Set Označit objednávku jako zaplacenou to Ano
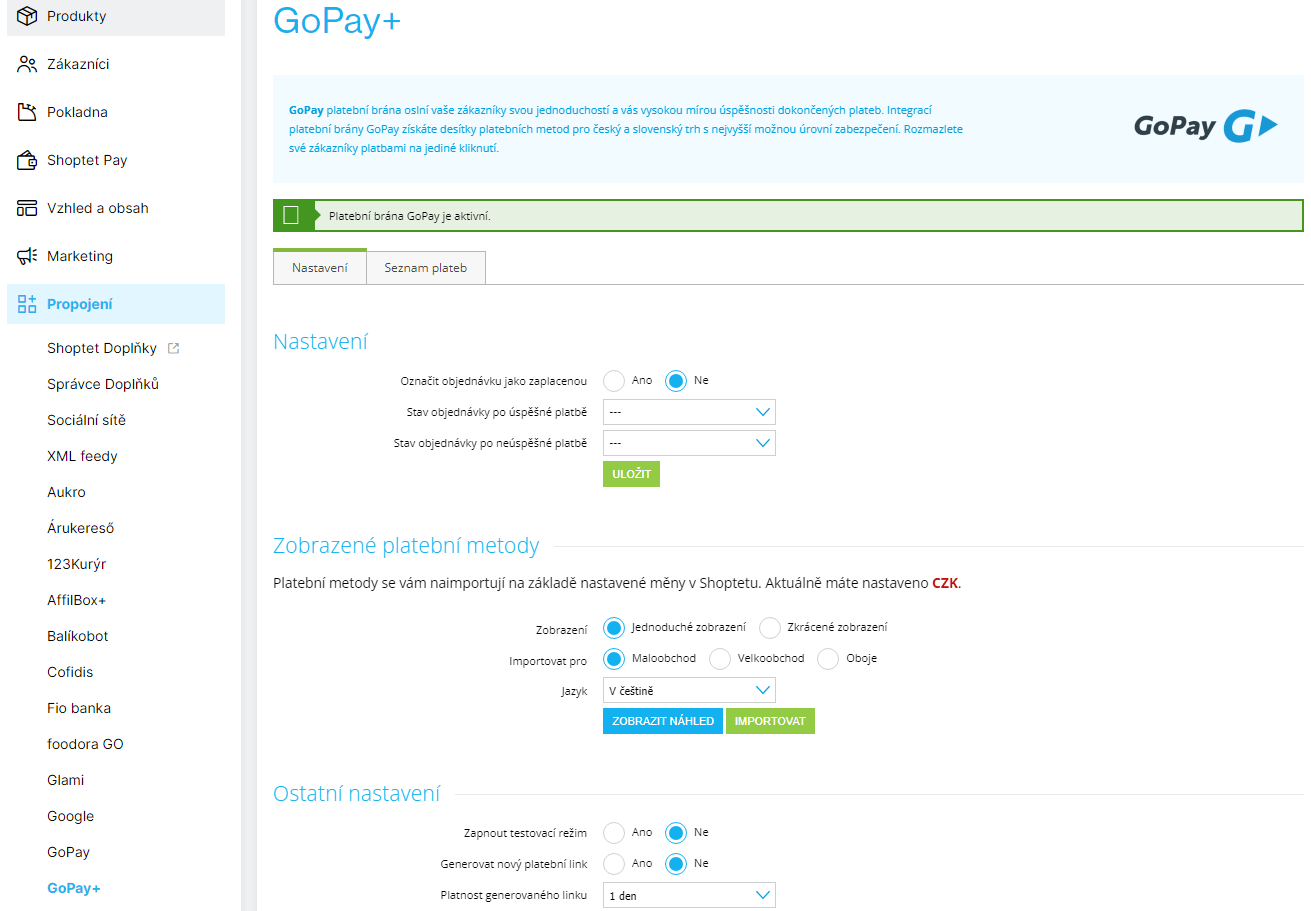This screenshot has height=911, width=1311. 614,381
